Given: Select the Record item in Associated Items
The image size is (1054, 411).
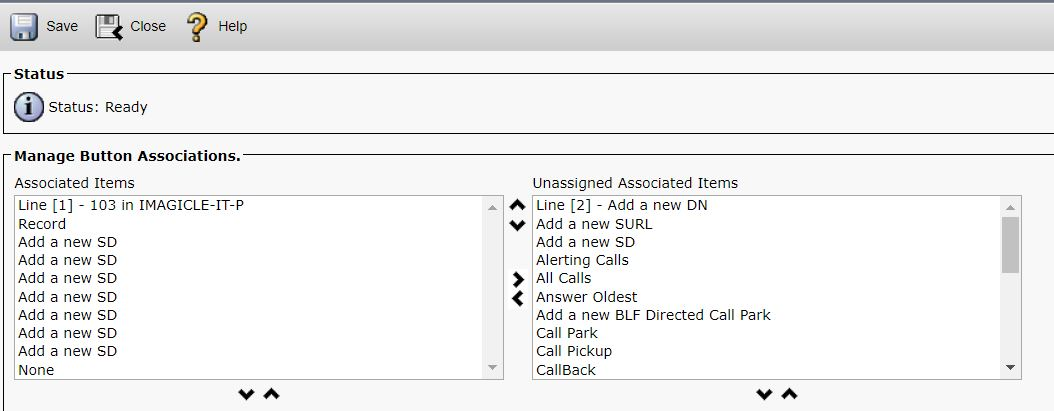Looking at the screenshot, I should point(42,224).
